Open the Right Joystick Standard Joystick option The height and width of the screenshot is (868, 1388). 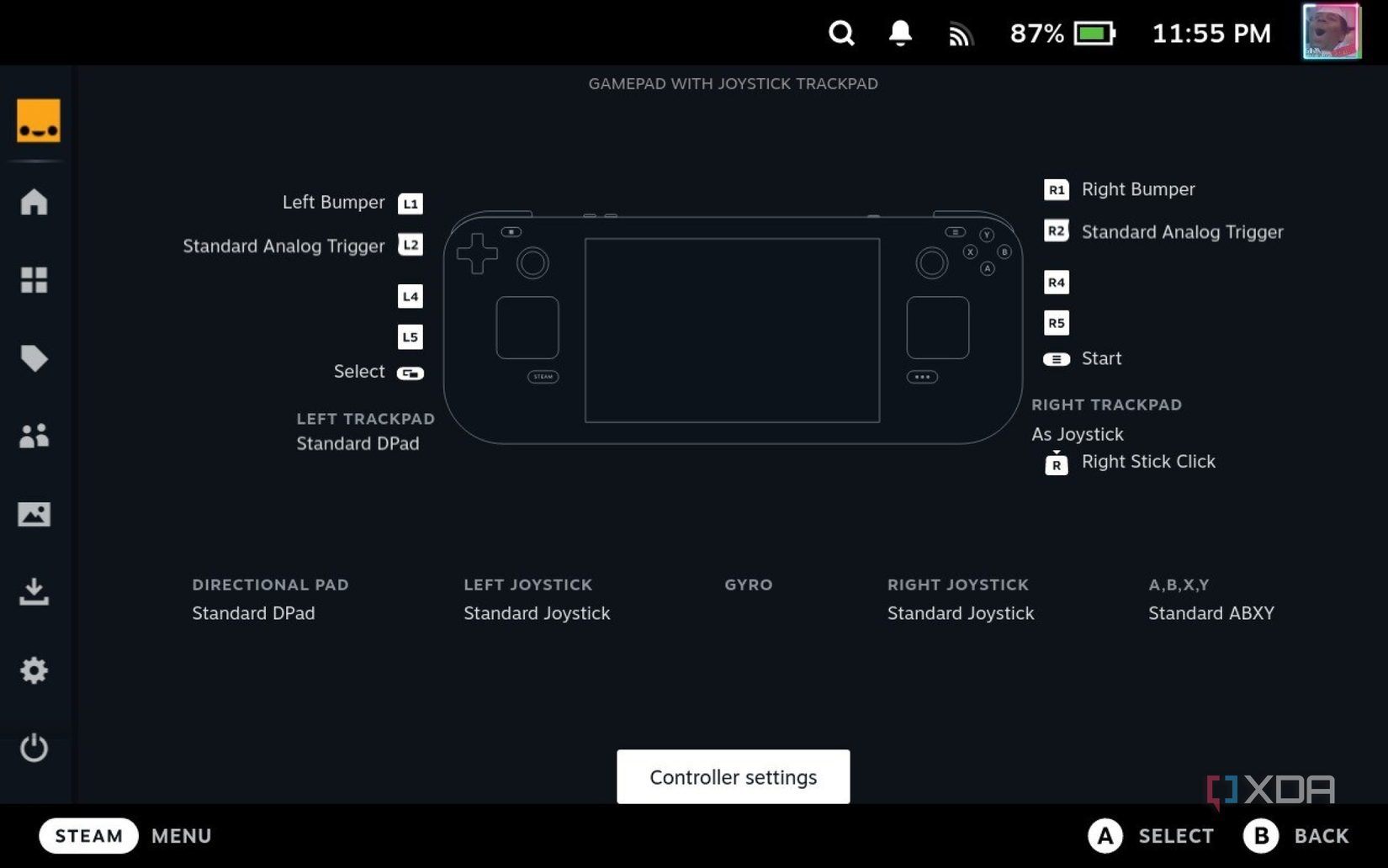tap(960, 613)
